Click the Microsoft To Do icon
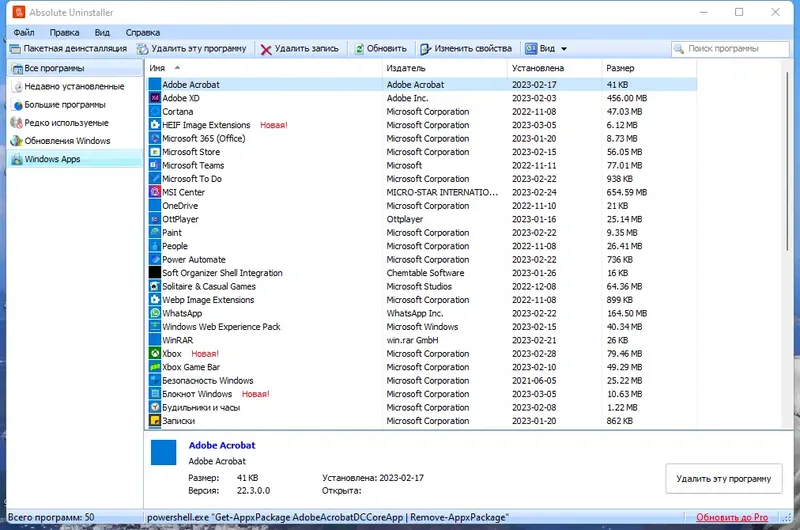This screenshot has width=800, height=530. coord(155,179)
